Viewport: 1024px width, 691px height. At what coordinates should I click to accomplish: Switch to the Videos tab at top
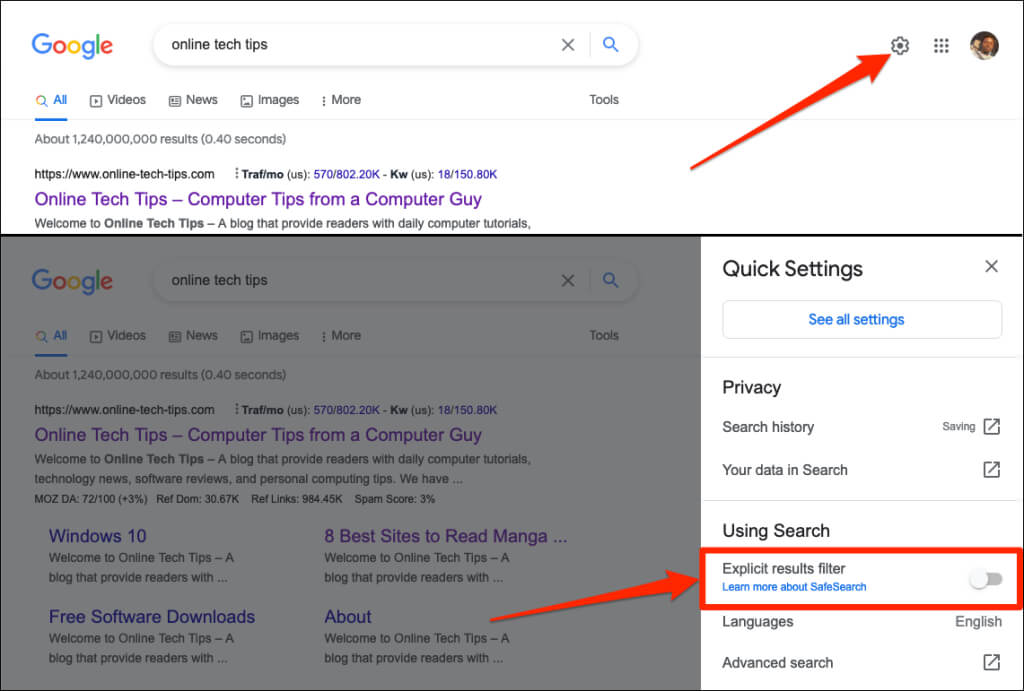tap(118, 100)
